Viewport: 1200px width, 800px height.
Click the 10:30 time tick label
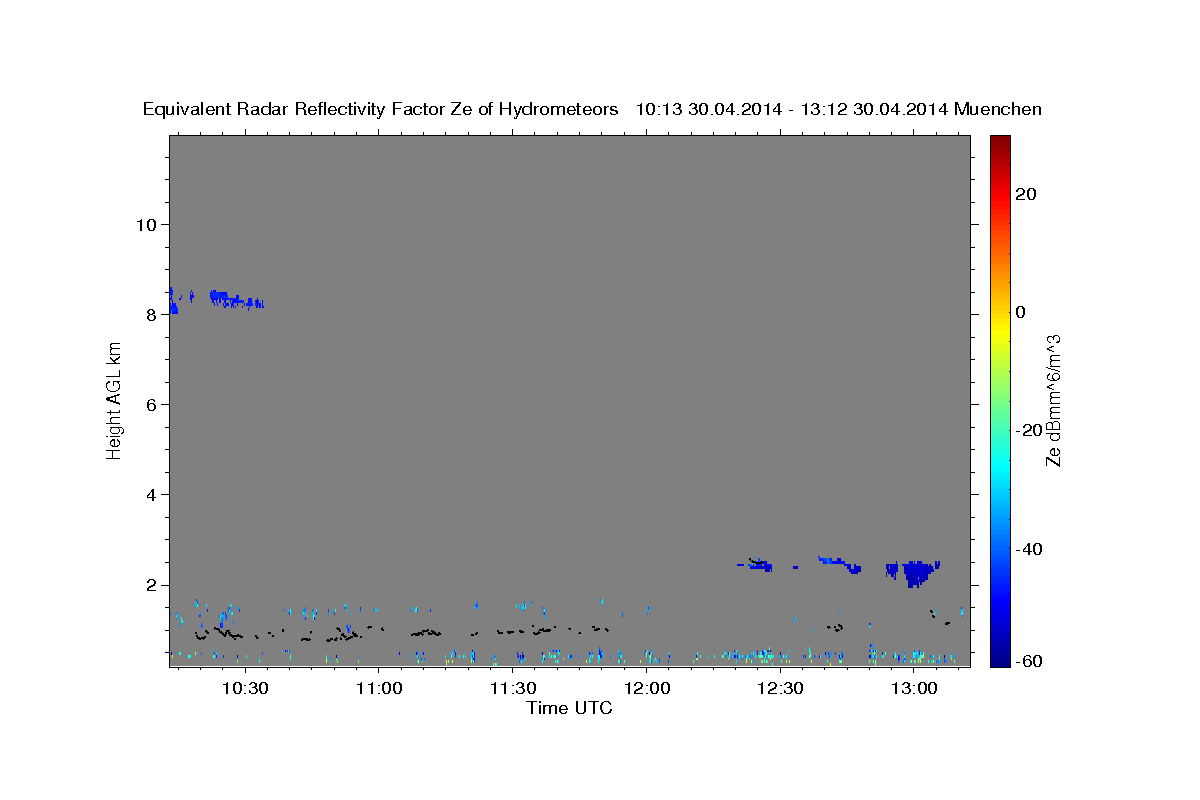point(244,688)
